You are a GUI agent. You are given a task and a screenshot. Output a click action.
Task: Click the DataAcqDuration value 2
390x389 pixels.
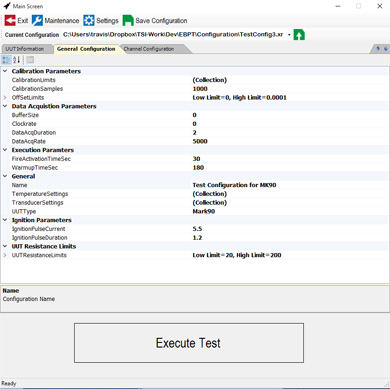click(x=195, y=132)
